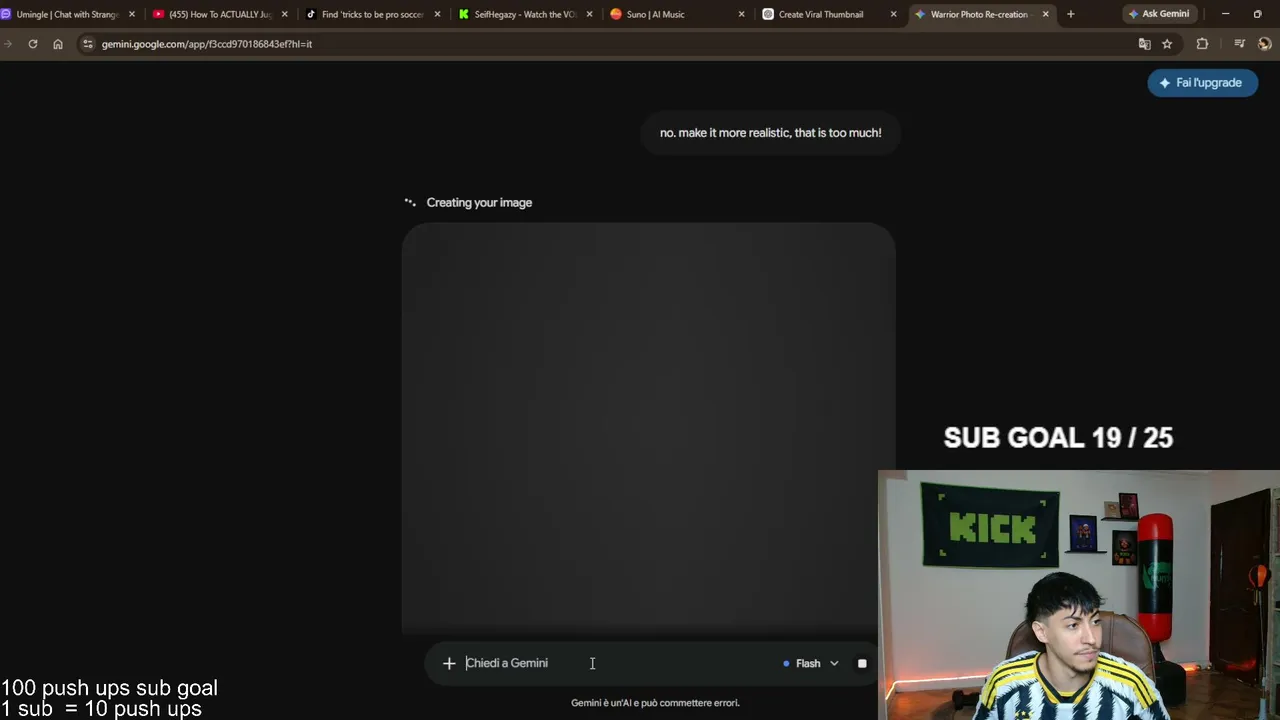Image resolution: width=1280 pixels, height=720 pixels.
Task: Close the YouTube tab
Action: point(285,14)
